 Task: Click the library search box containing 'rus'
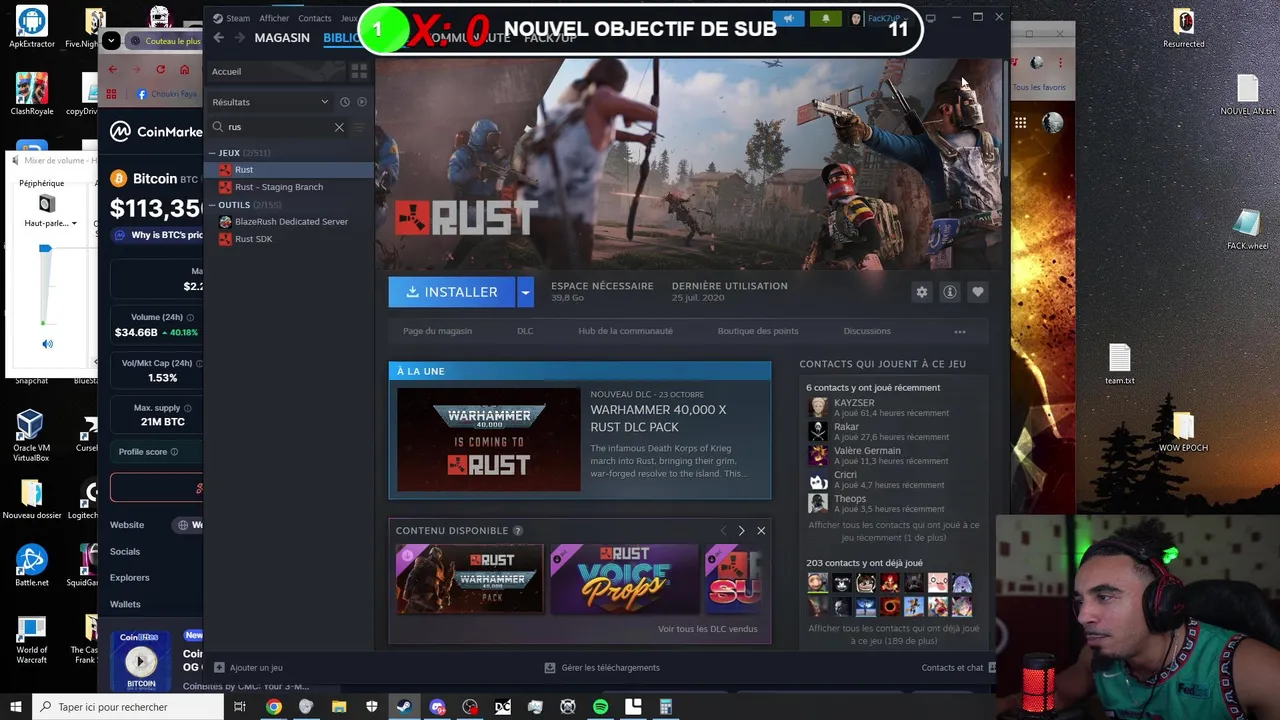click(x=278, y=127)
